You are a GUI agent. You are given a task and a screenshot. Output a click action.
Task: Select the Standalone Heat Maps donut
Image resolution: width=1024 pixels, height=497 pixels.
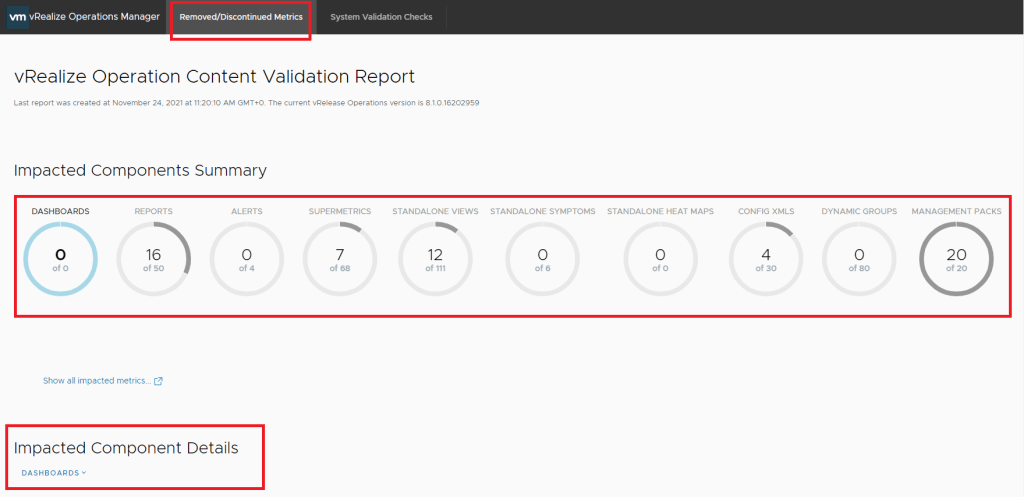pyautogui.click(x=660, y=259)
